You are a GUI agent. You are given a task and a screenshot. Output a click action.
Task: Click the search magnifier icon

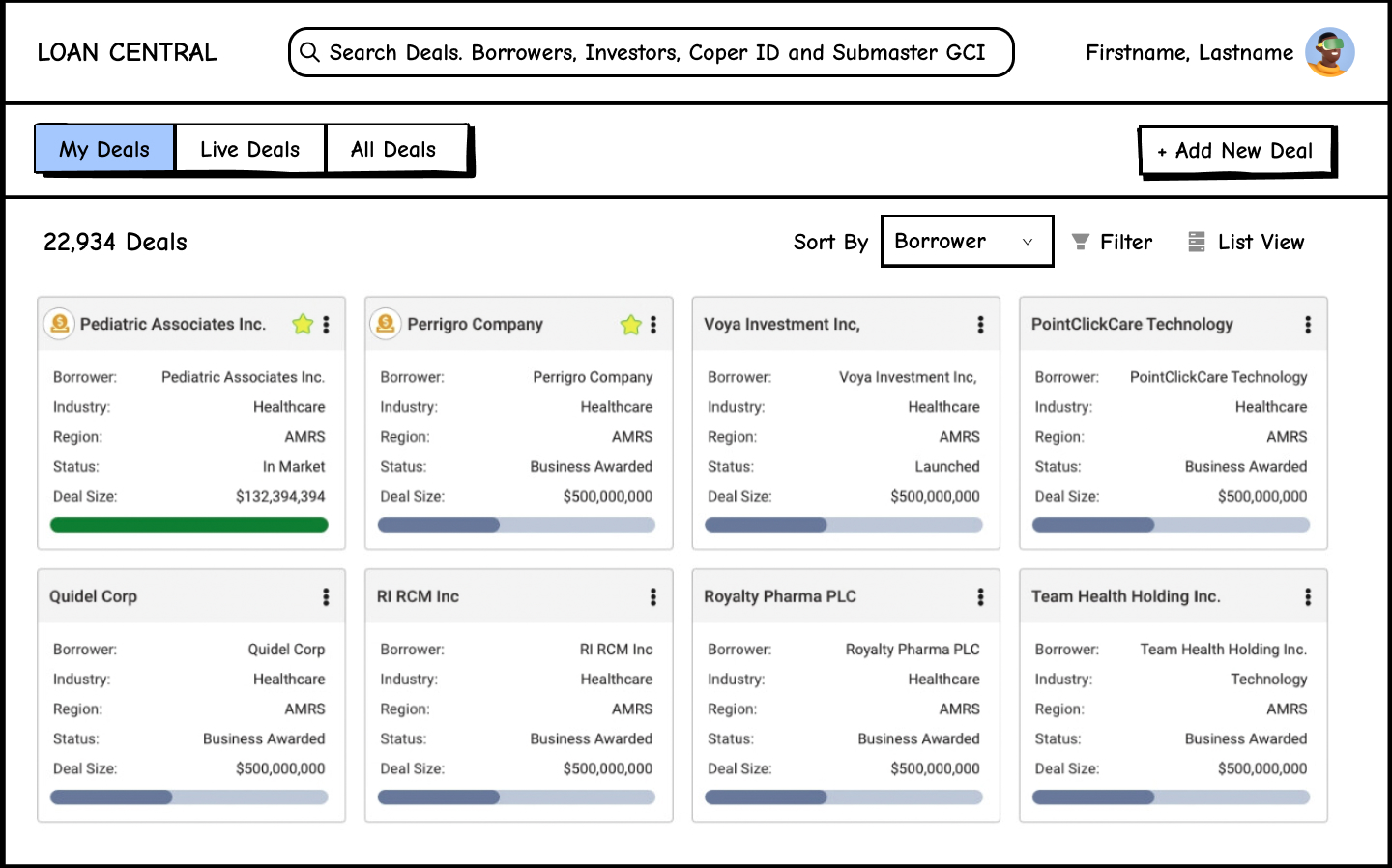[x=309, y=52]
